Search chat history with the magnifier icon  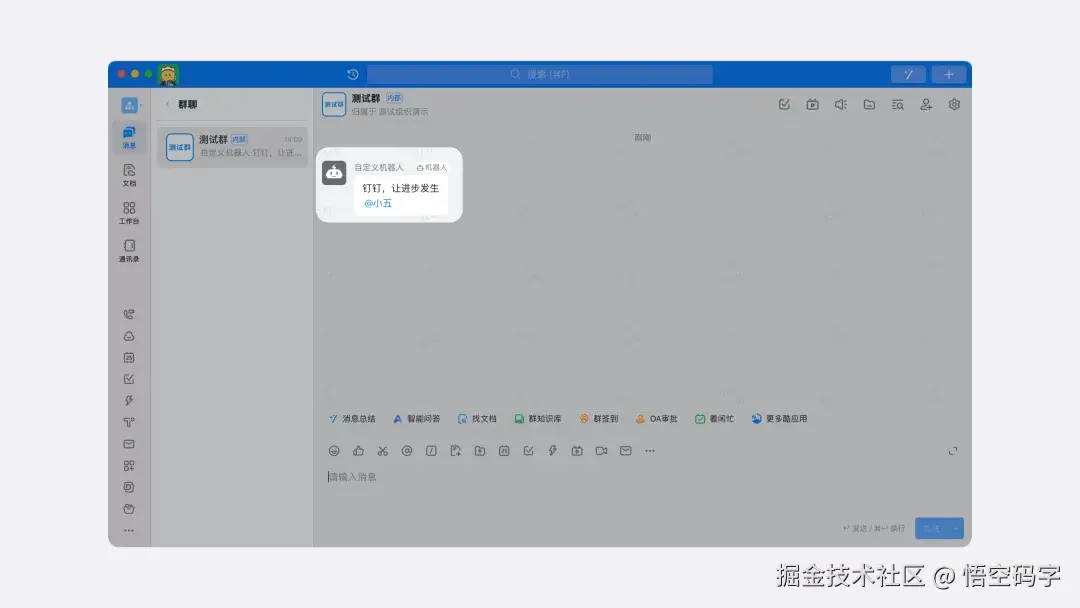pyautogui.click(x=896, y=104)
